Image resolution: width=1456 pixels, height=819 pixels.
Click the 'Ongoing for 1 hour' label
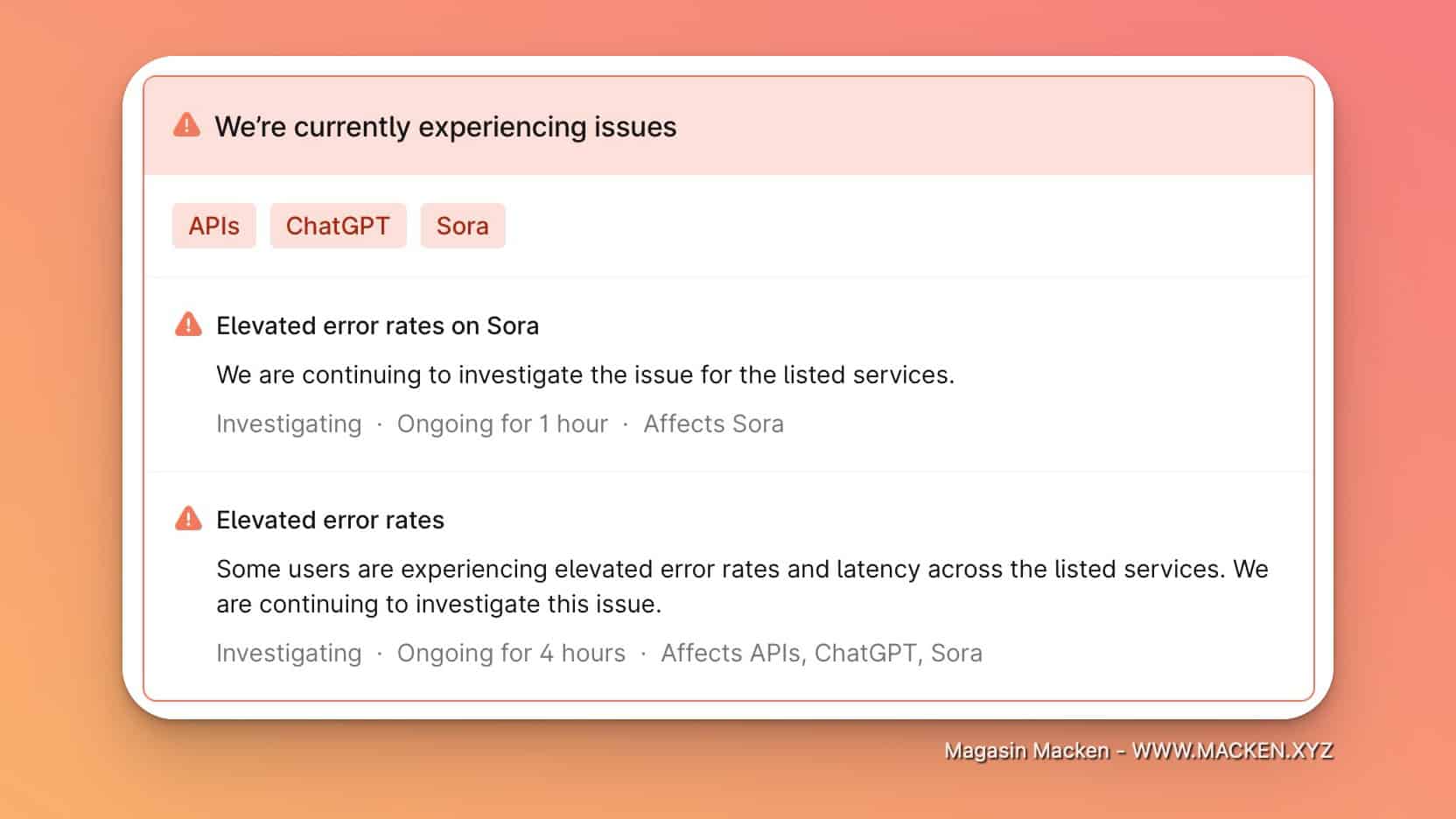[502, 423]
